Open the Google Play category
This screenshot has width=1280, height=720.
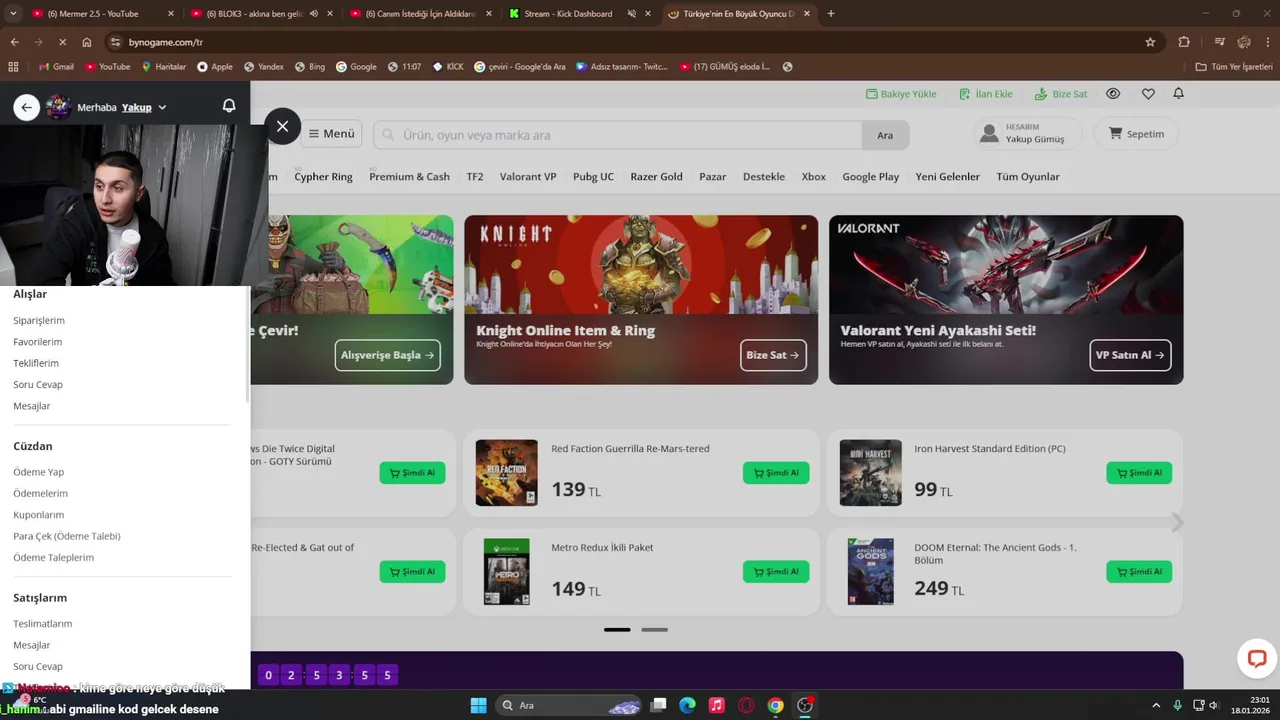coord(871,177)
